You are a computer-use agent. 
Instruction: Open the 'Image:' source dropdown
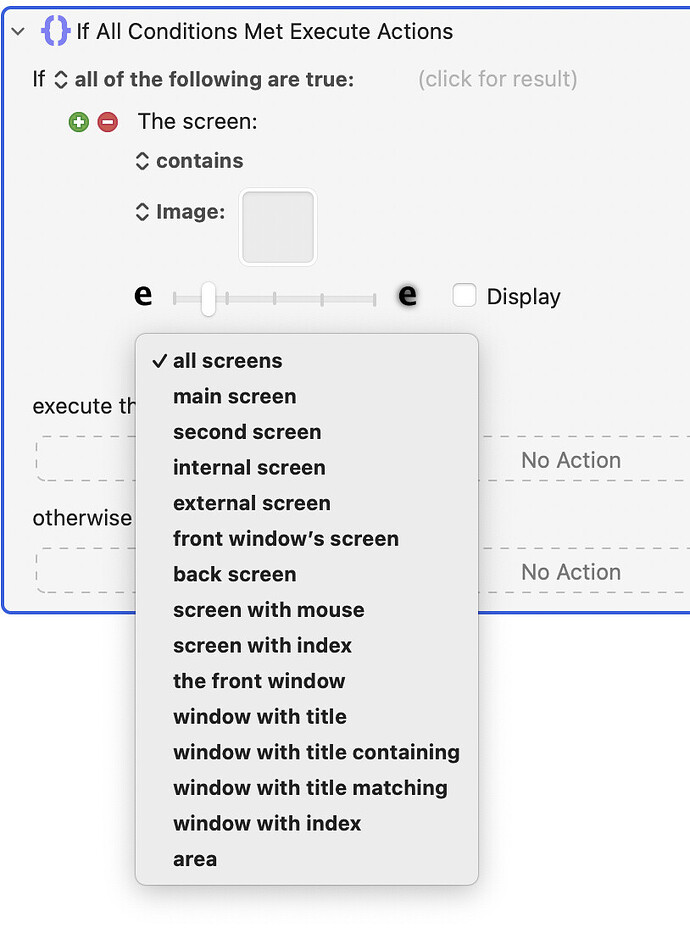pyautogui.click(x=181, y=212)
